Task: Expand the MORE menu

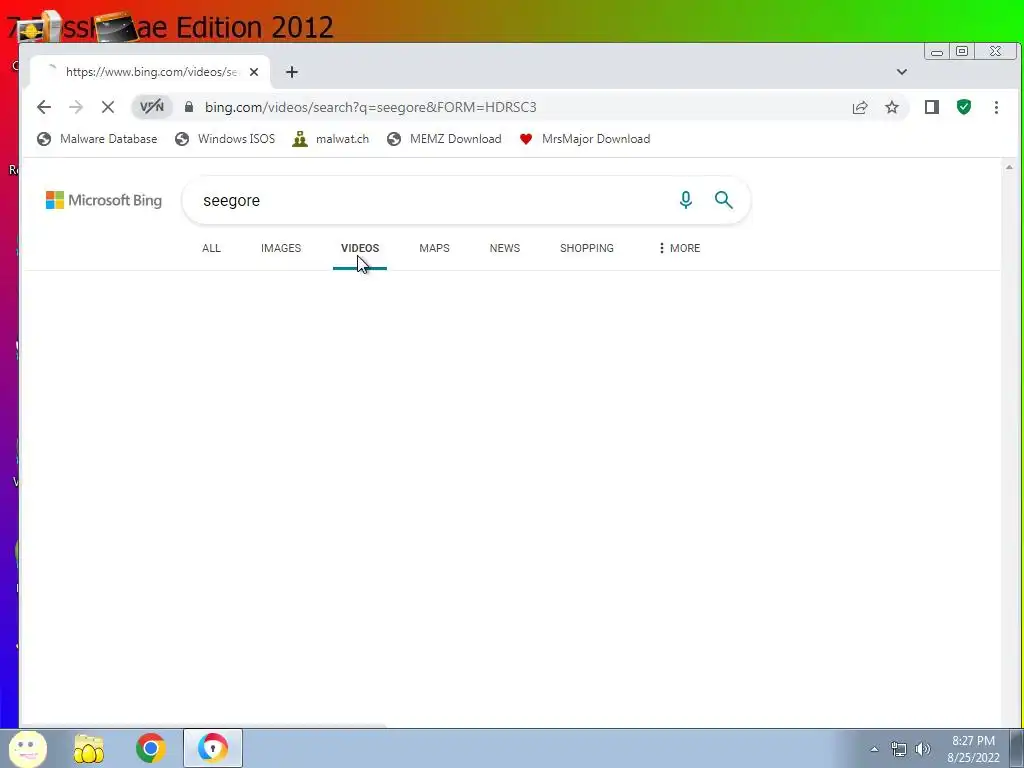Action: pos(679,248)
